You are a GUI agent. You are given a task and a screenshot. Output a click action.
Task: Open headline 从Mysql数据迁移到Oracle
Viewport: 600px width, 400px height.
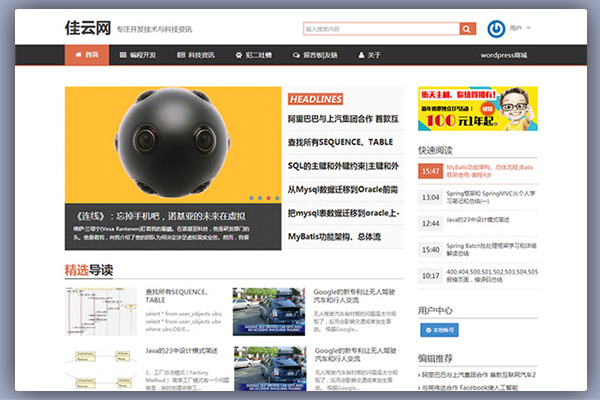coord(343,189)
